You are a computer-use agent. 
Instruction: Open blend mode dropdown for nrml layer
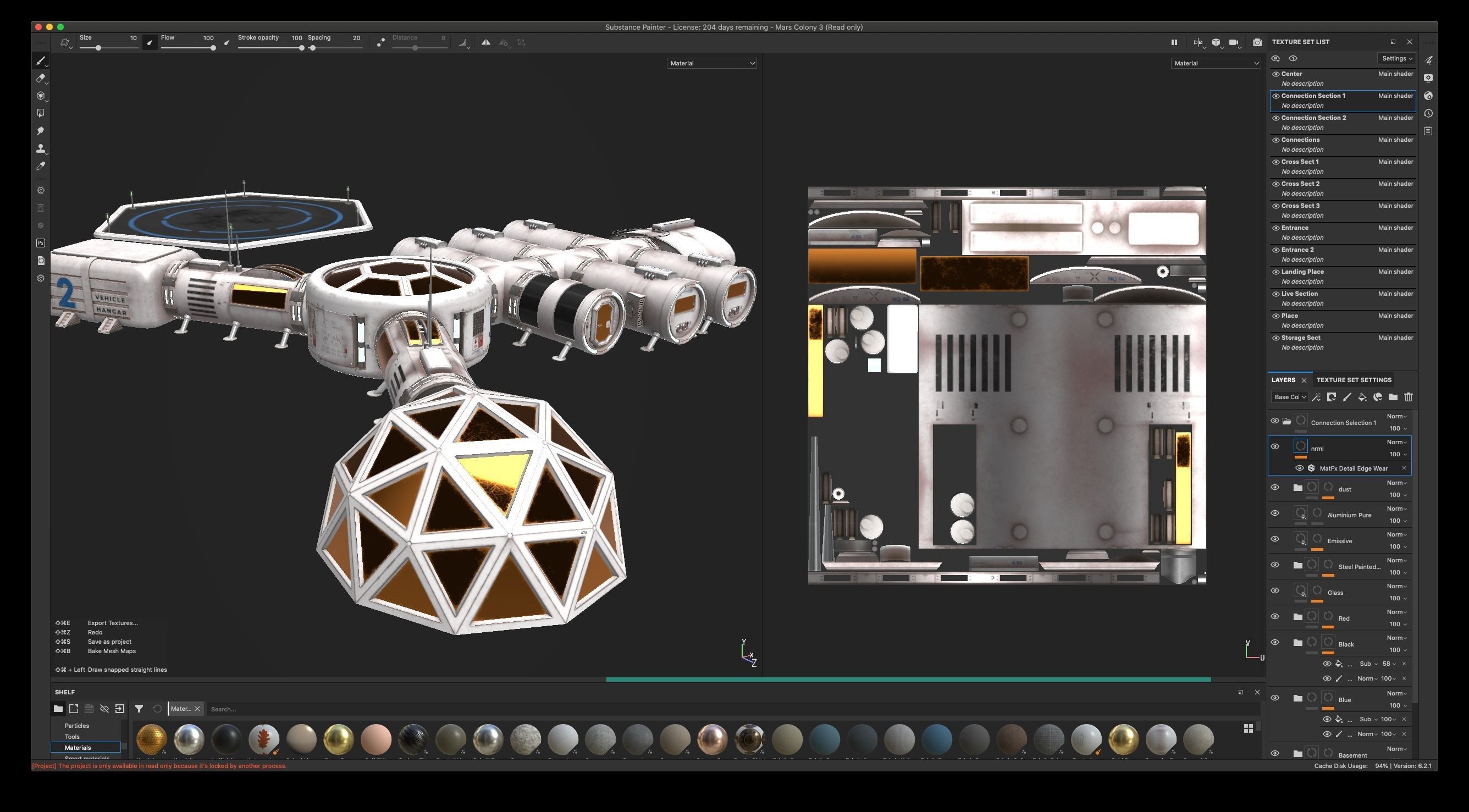[x=1396, y=442]
